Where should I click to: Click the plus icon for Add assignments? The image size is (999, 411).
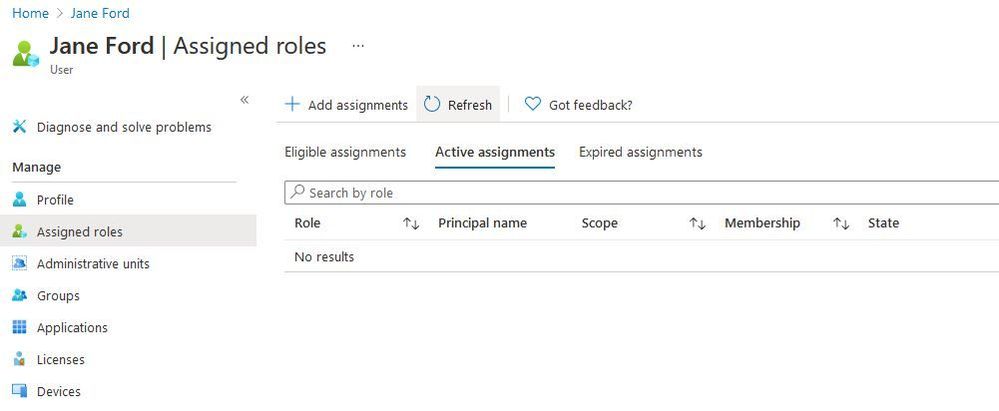pos(292,105)
